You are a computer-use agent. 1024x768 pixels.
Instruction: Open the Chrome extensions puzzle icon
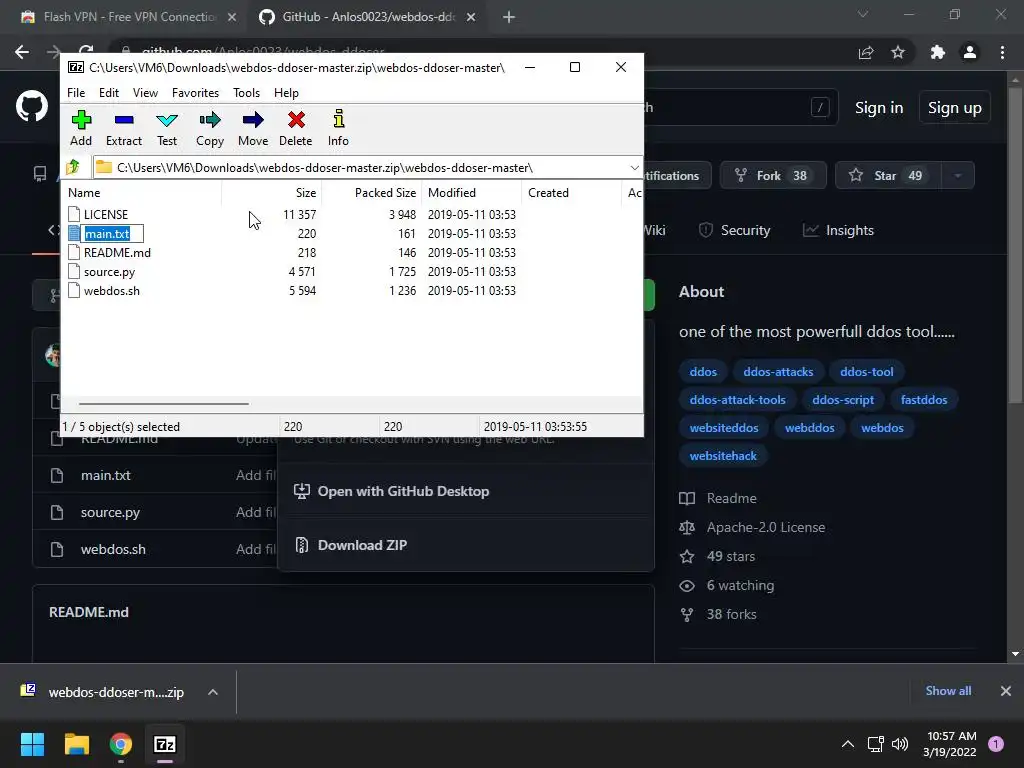pyautogui.click(x=938, y=52)
